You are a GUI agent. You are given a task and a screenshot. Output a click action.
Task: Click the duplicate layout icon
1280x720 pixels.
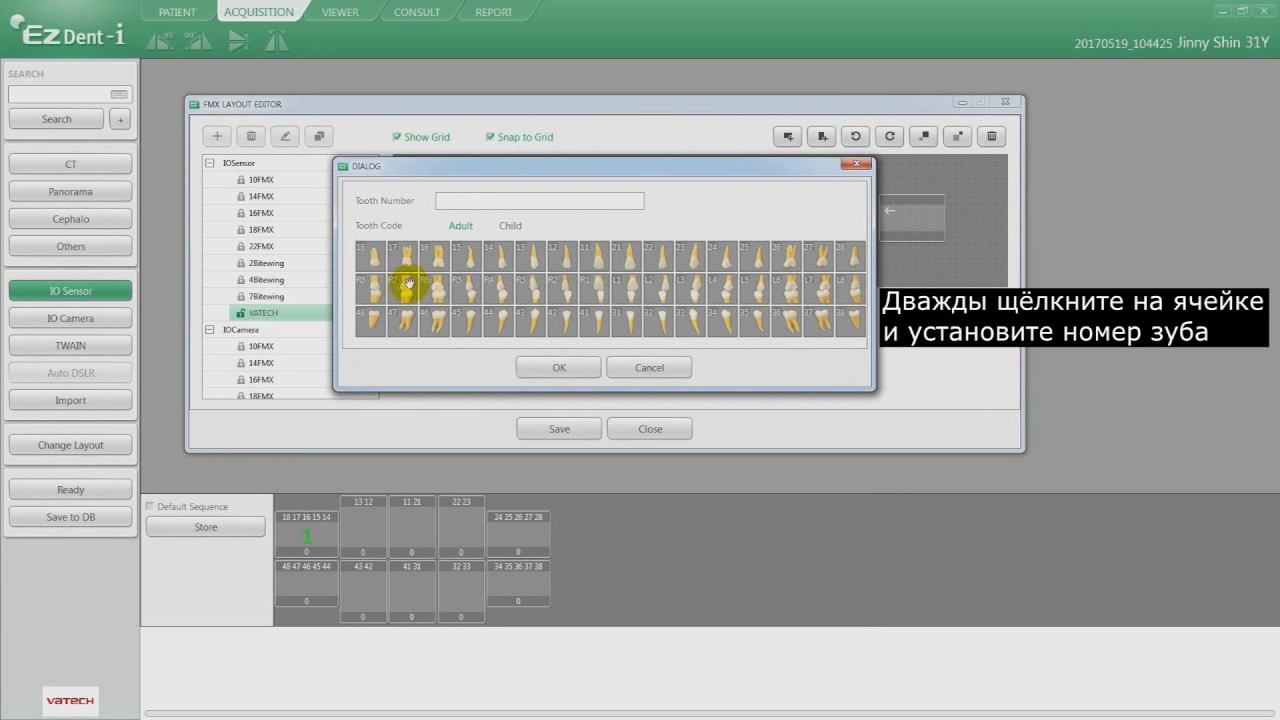(319, 136)
